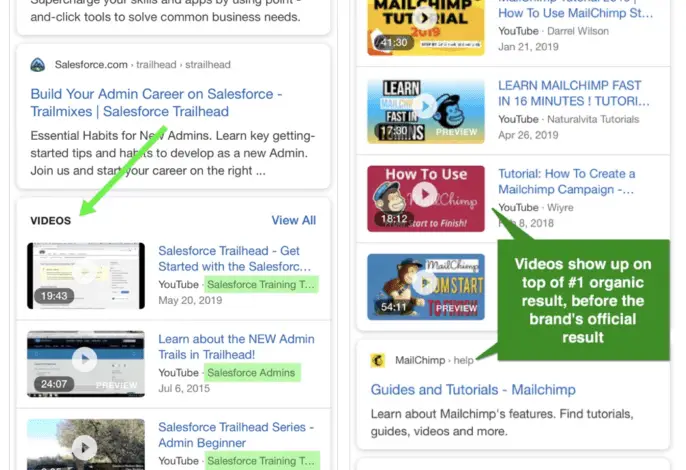
Task: Play the 54:11 MailChimp preview video
Action: [426, 287]
